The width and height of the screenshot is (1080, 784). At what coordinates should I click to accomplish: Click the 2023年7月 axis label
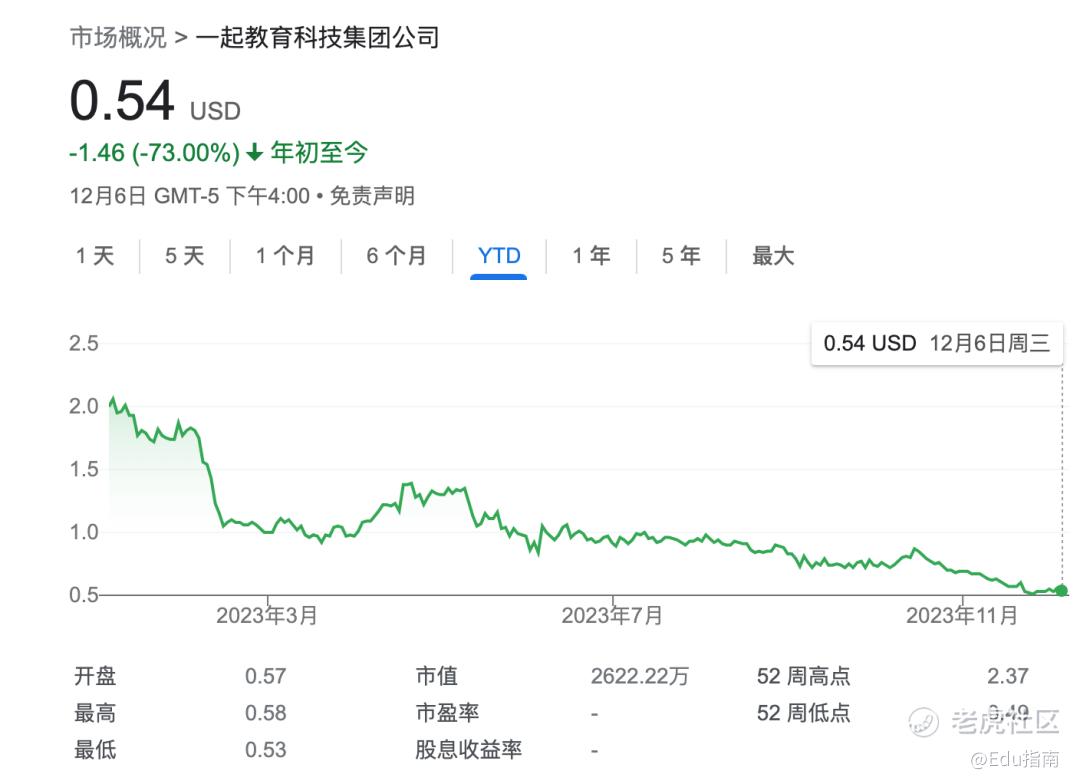pos(612,615)
